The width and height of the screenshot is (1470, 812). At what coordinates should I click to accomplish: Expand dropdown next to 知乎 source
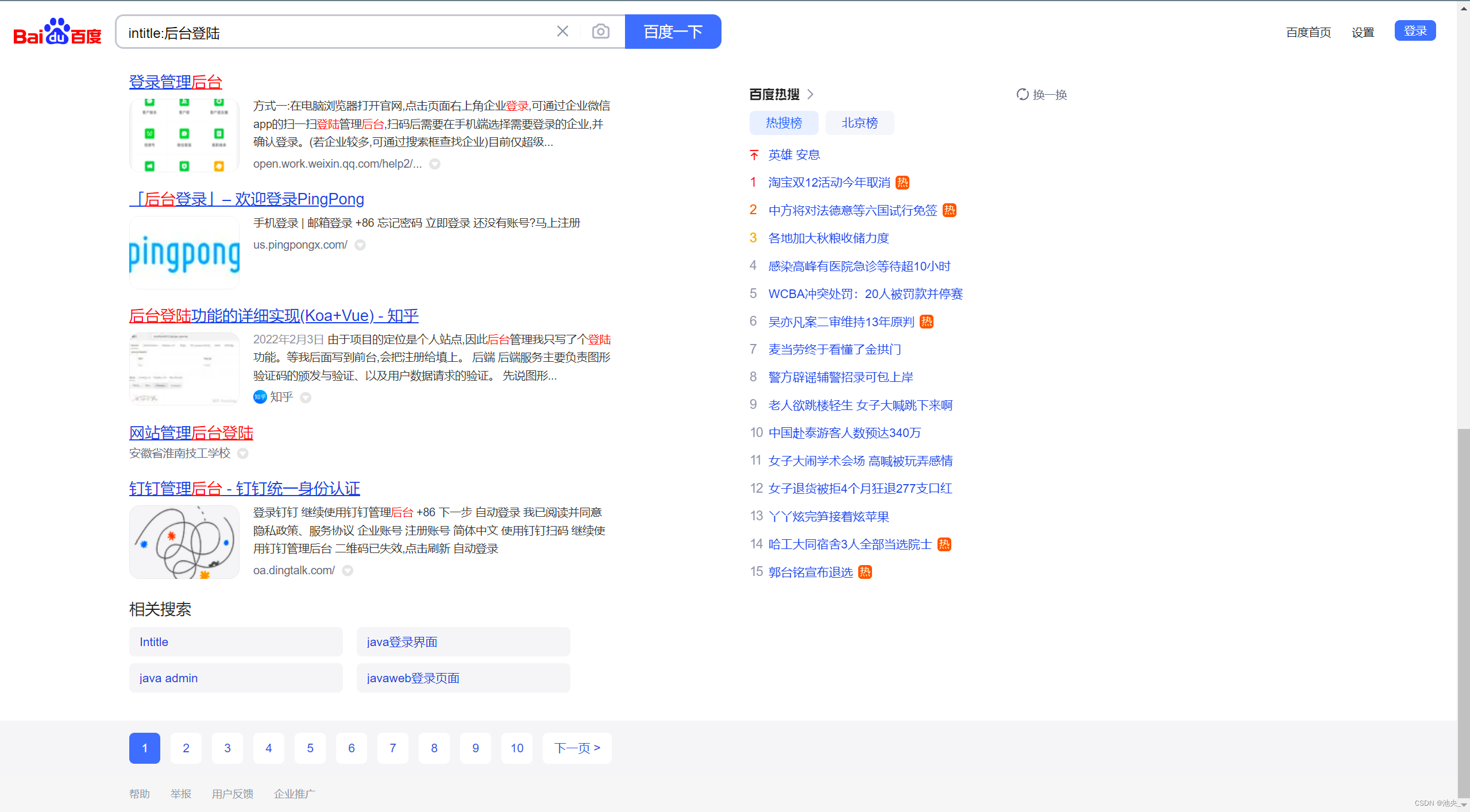pos(306,397)
